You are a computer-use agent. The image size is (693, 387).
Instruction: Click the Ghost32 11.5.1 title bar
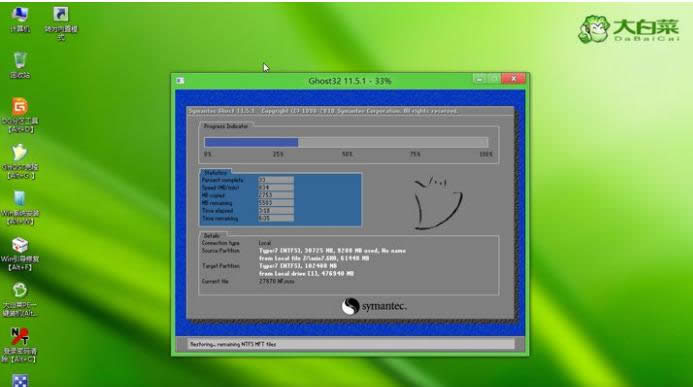click(x=350, y=81)
